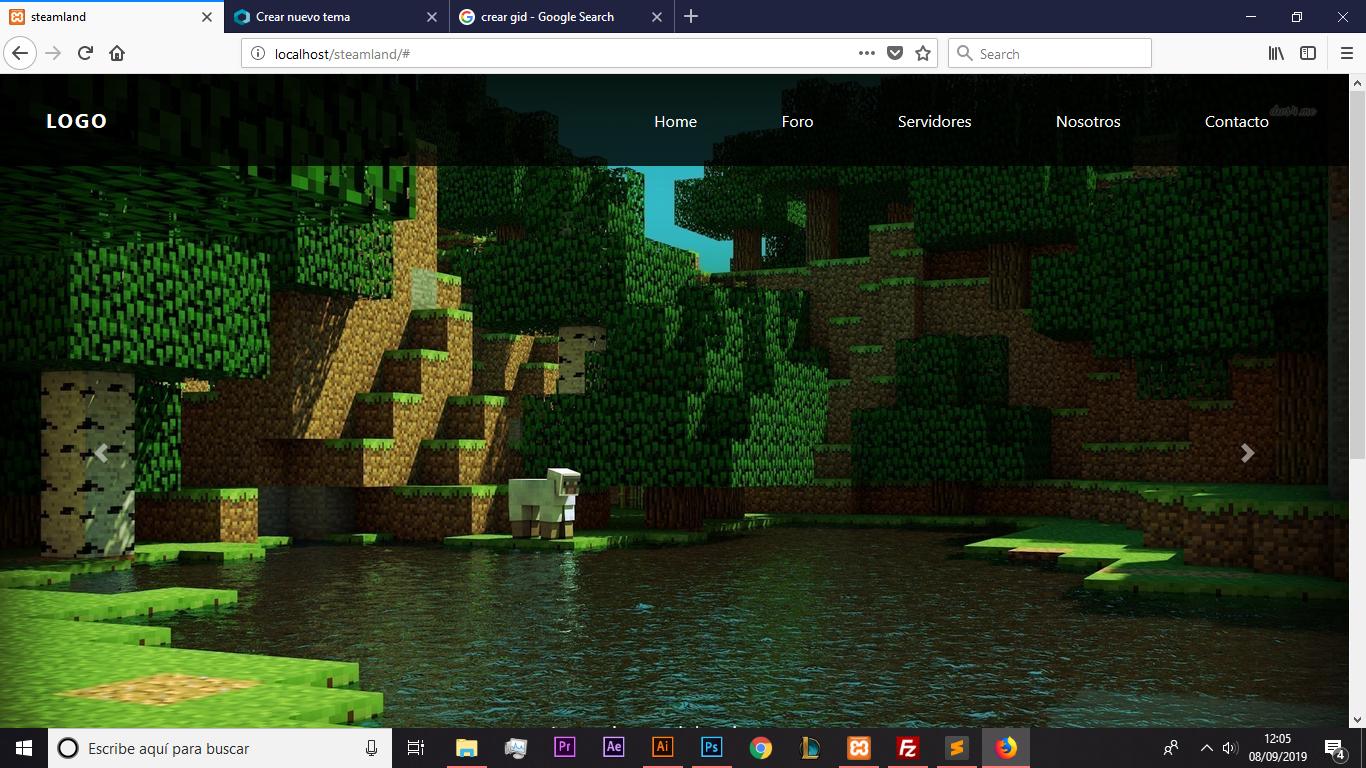Switch to the steamland tab

(112, 17)
